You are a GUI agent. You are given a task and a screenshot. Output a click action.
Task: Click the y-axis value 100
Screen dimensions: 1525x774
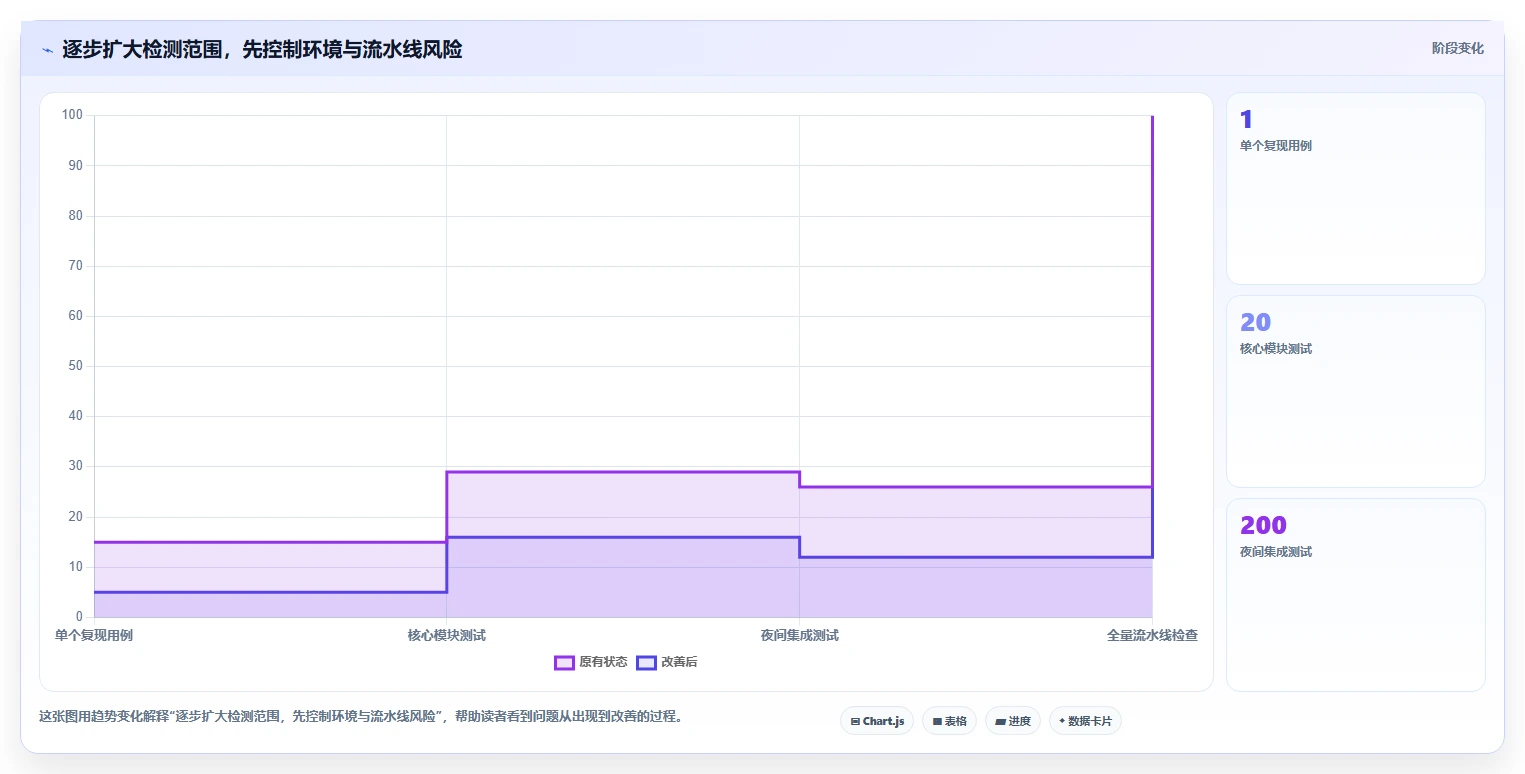72,115
